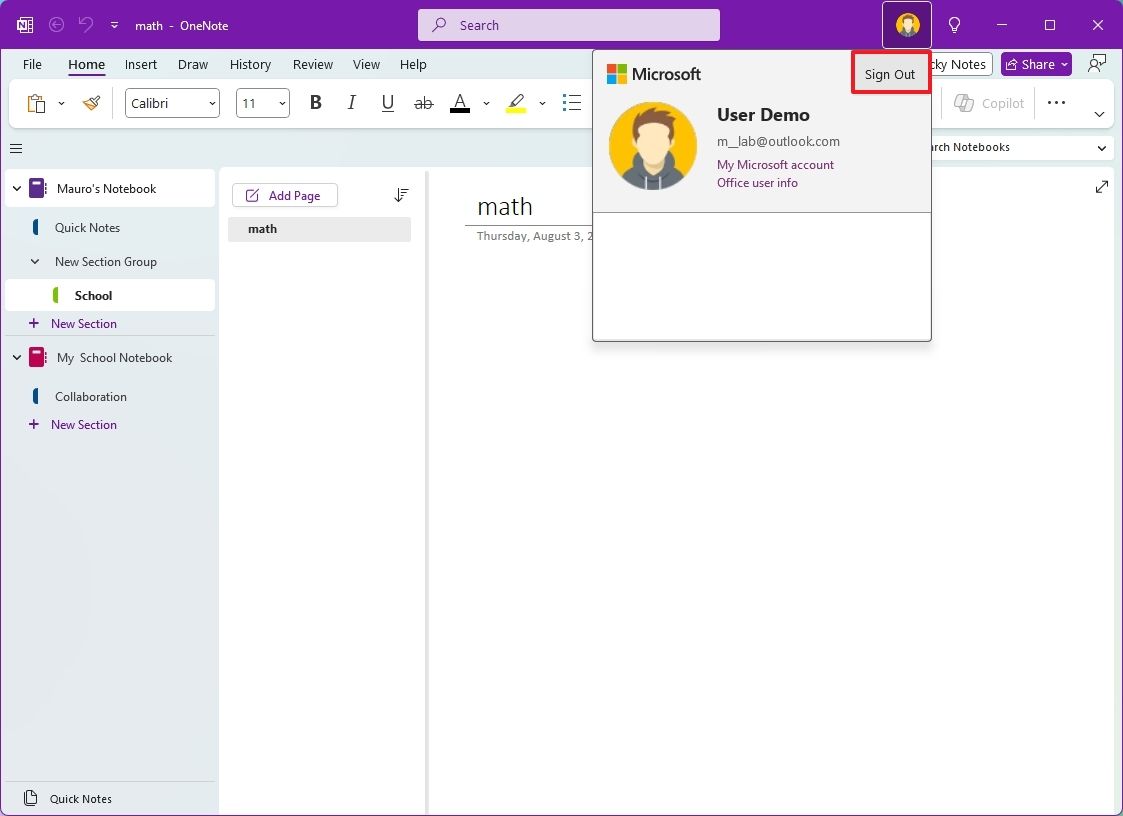Open the Copilot pane
The height and width of the screenshot is (816, 1123).
[x=988, y=103]
